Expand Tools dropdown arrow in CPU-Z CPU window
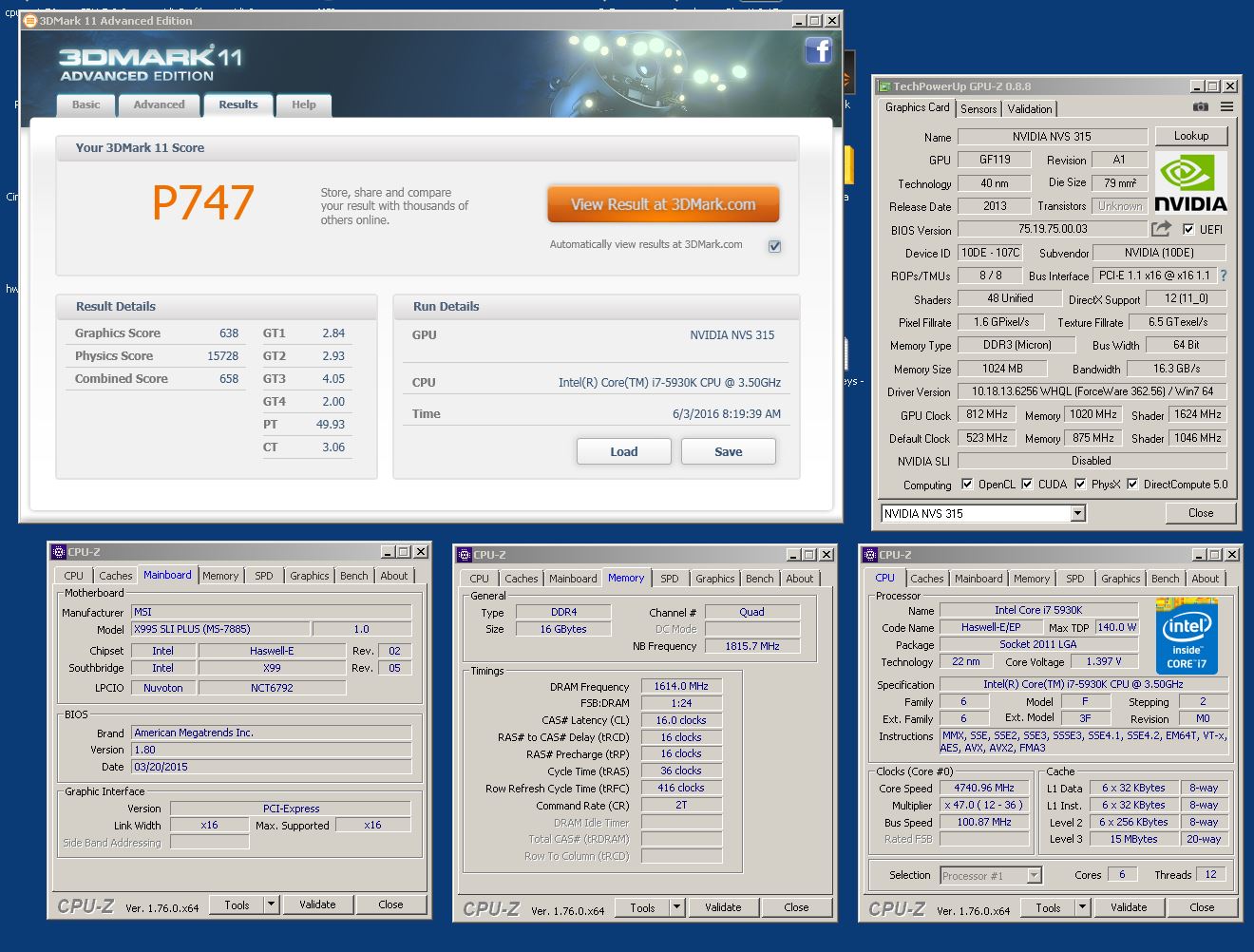Screen dimensions: 1254x952 tap(1082, 907)
